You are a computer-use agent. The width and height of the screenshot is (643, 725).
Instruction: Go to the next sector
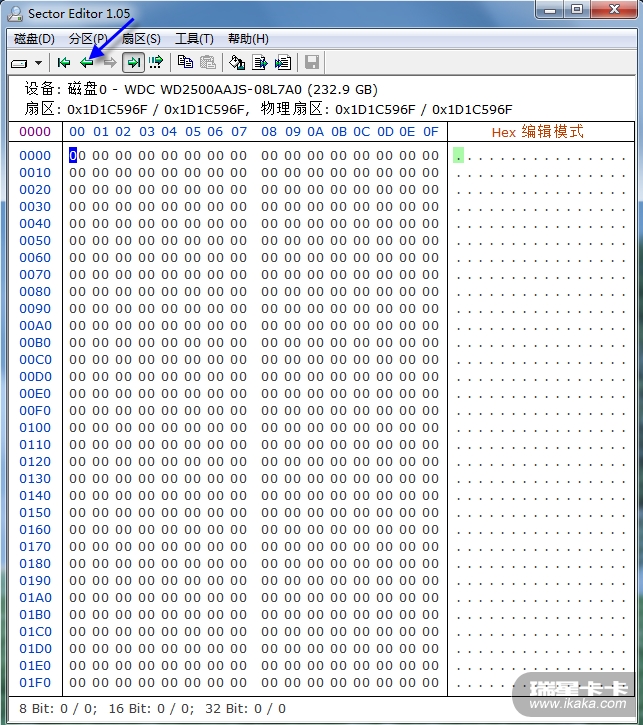coord(109,63)
